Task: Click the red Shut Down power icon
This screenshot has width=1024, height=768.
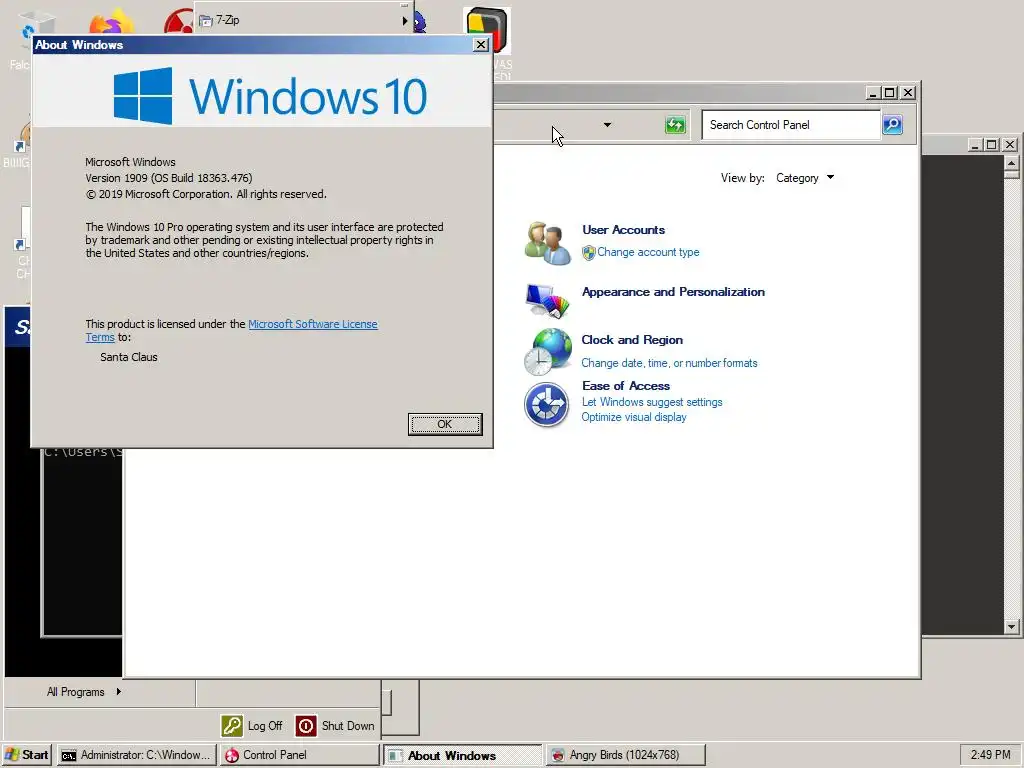Action: click(306, 726)
